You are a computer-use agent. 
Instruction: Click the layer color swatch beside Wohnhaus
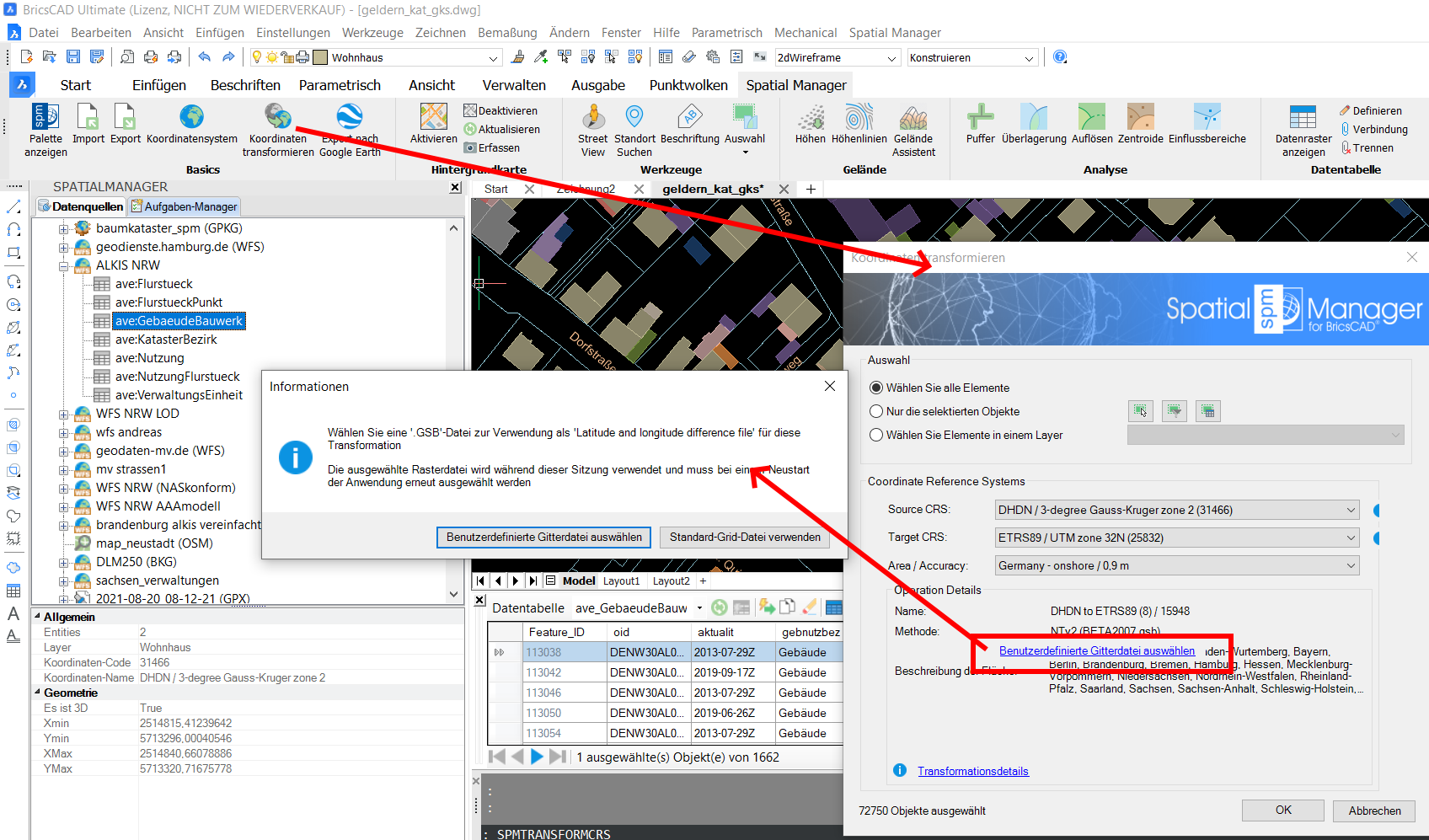coord(320,57)
